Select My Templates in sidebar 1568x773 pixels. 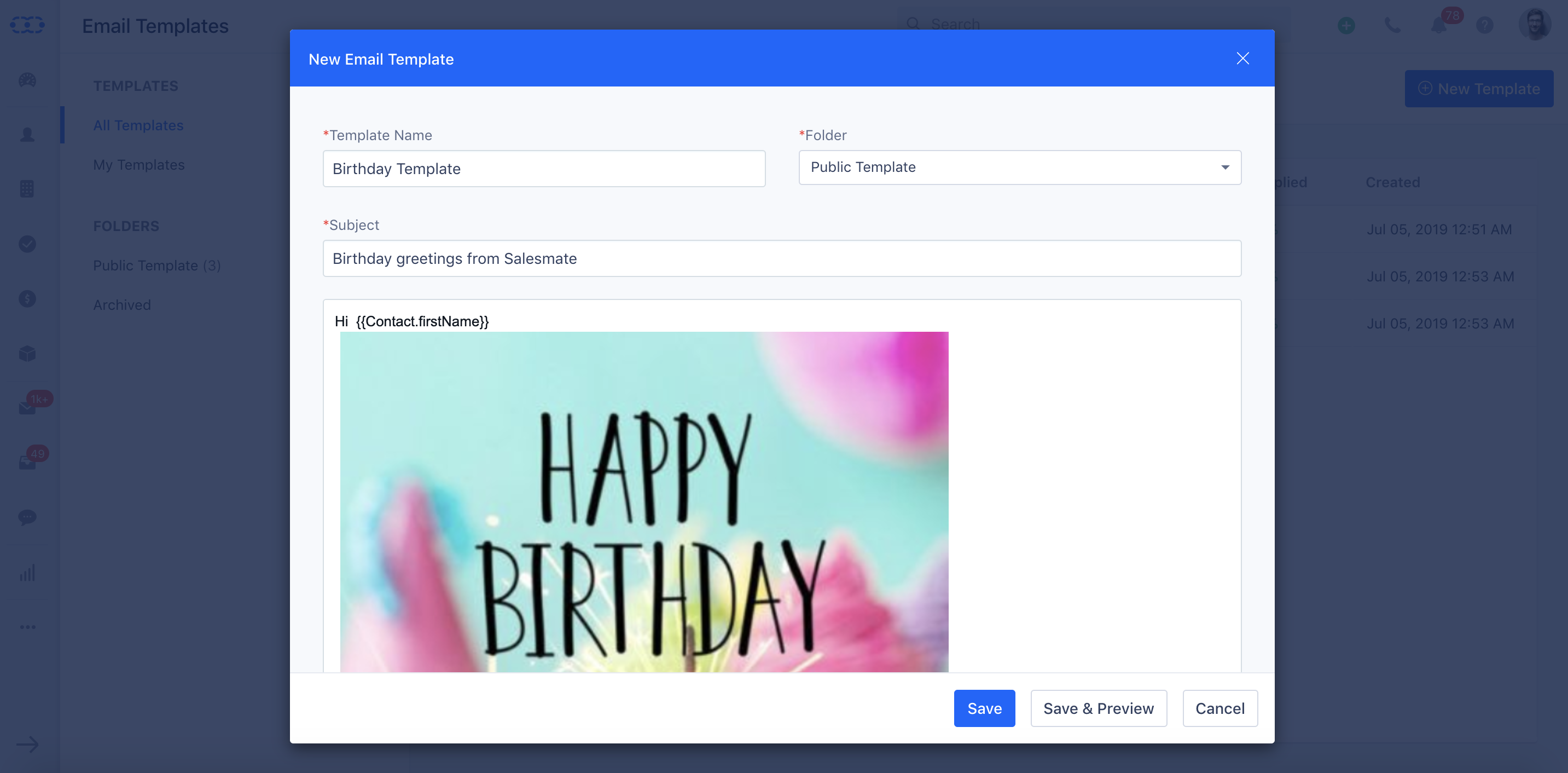[x=139, y=164]
